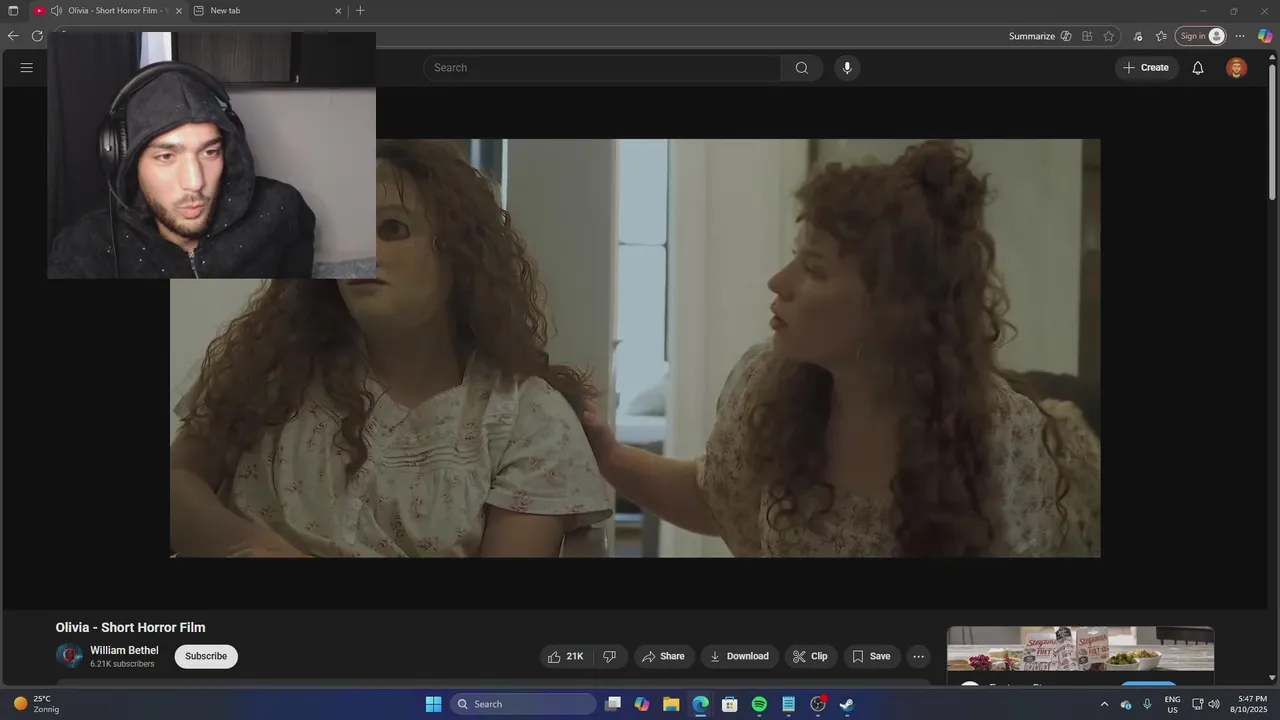Open File Explorer from taskbar
Screen dimensions: 1280x720
pos(671,704)
